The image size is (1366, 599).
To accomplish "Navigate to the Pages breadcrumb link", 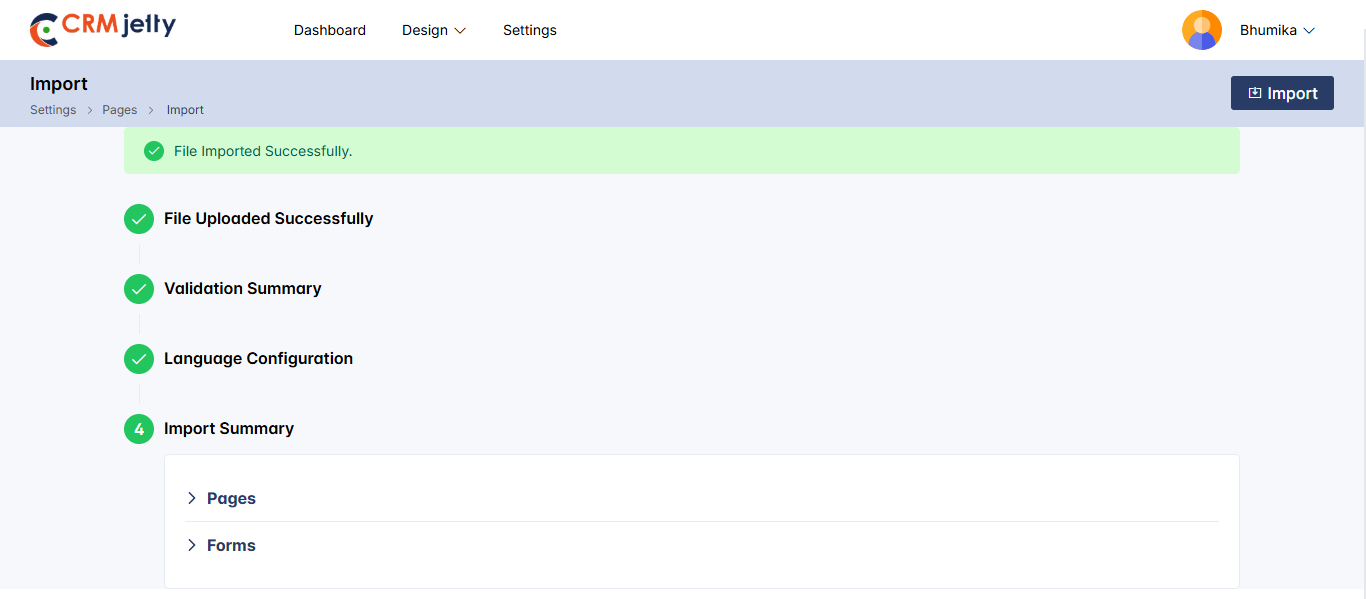I will click(120, 110).
